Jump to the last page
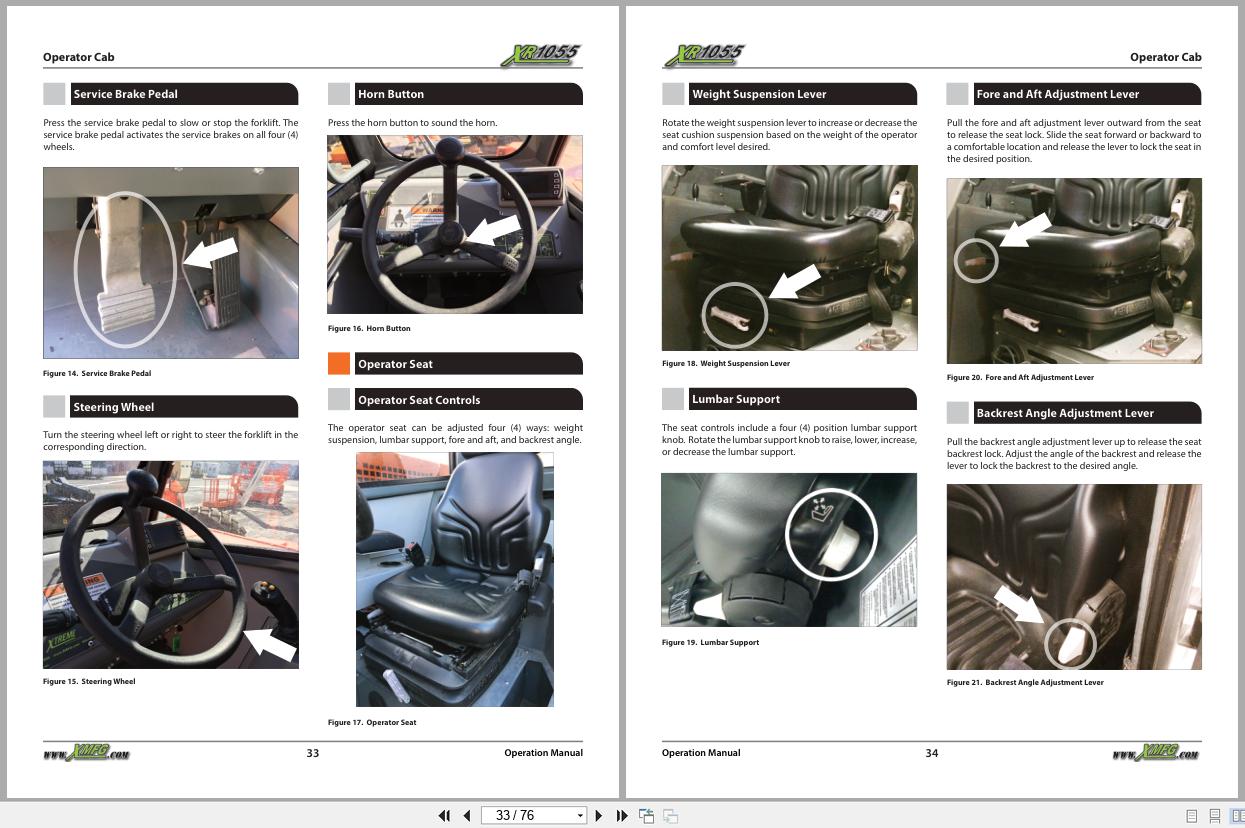The image size is (1245, 828). pyautogui.click(x=621, y=815)
